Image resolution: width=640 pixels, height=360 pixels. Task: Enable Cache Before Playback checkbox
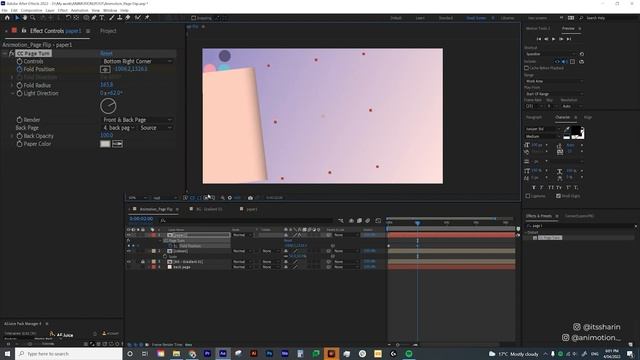527,68
